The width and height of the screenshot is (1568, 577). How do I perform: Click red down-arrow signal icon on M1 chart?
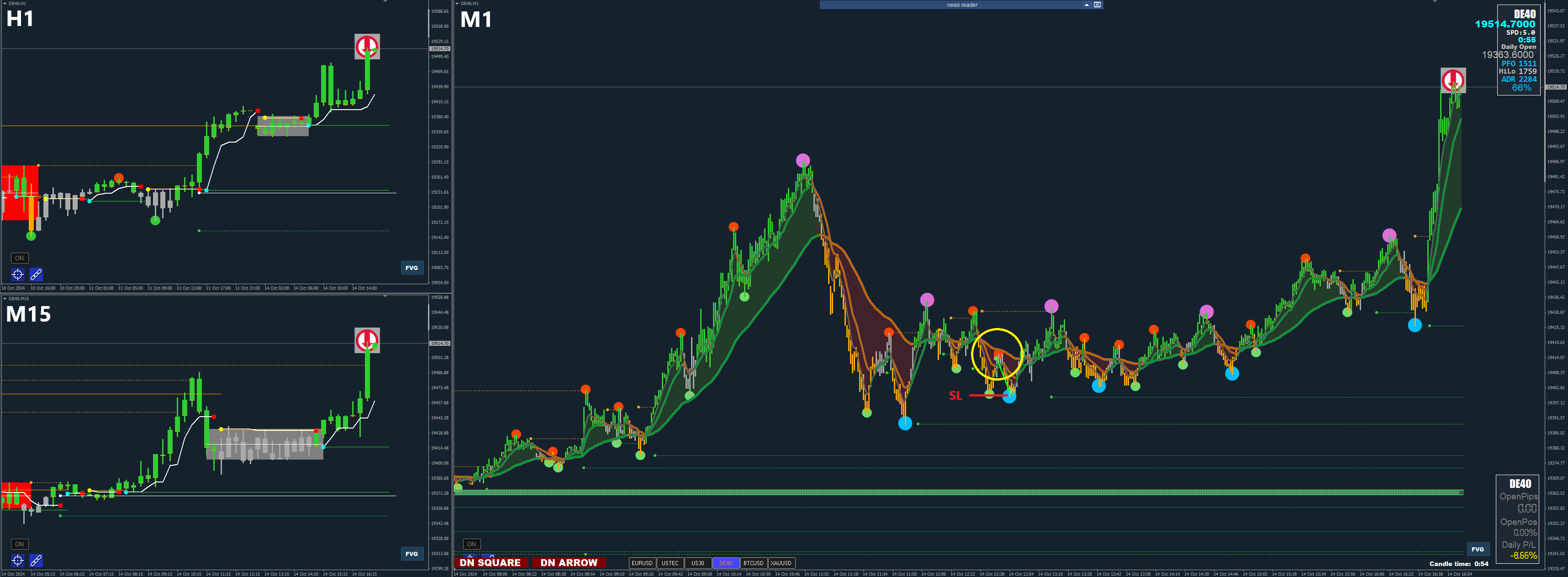tap(1453, 80)
